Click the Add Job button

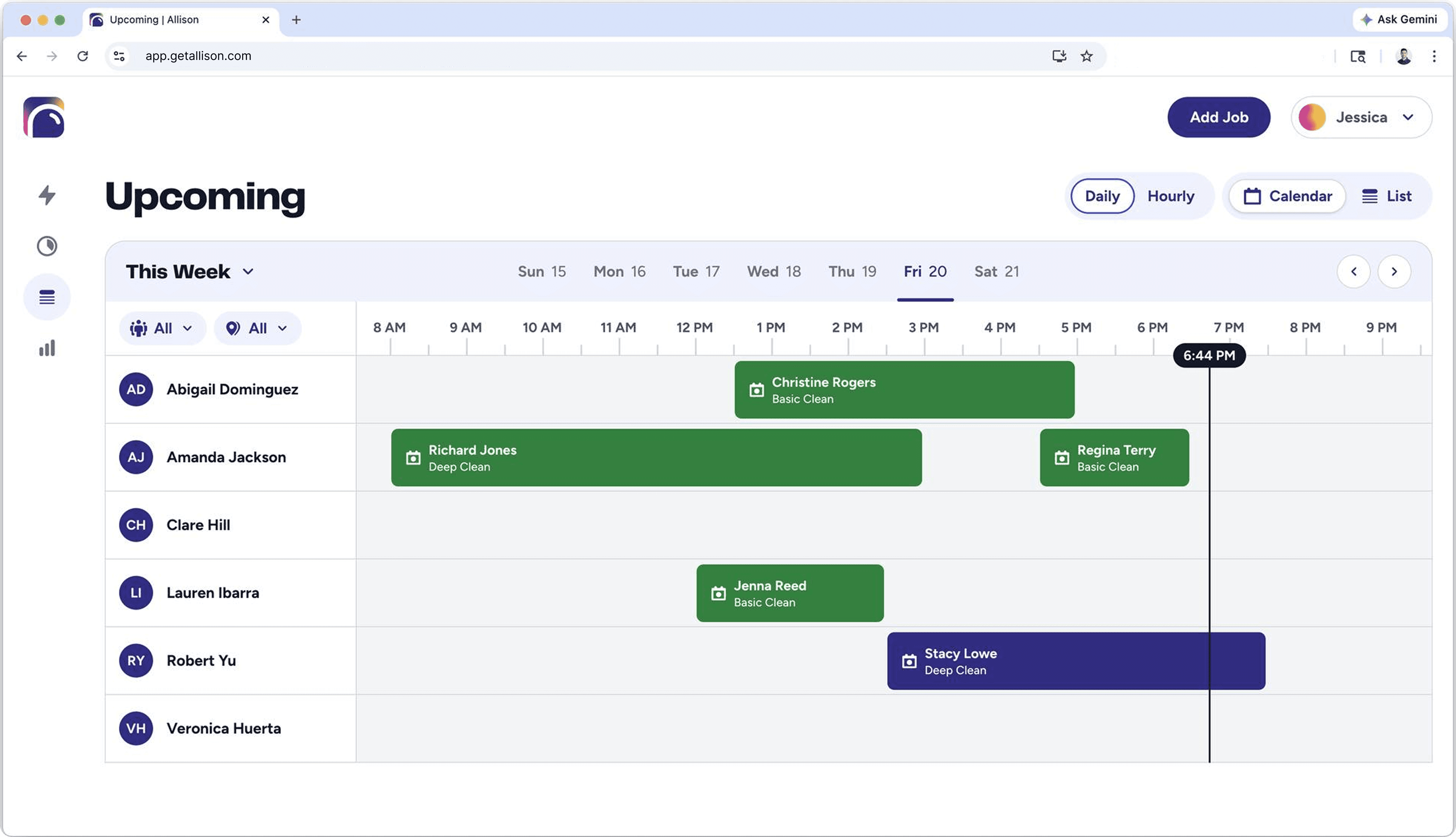tap(1218, 117)
